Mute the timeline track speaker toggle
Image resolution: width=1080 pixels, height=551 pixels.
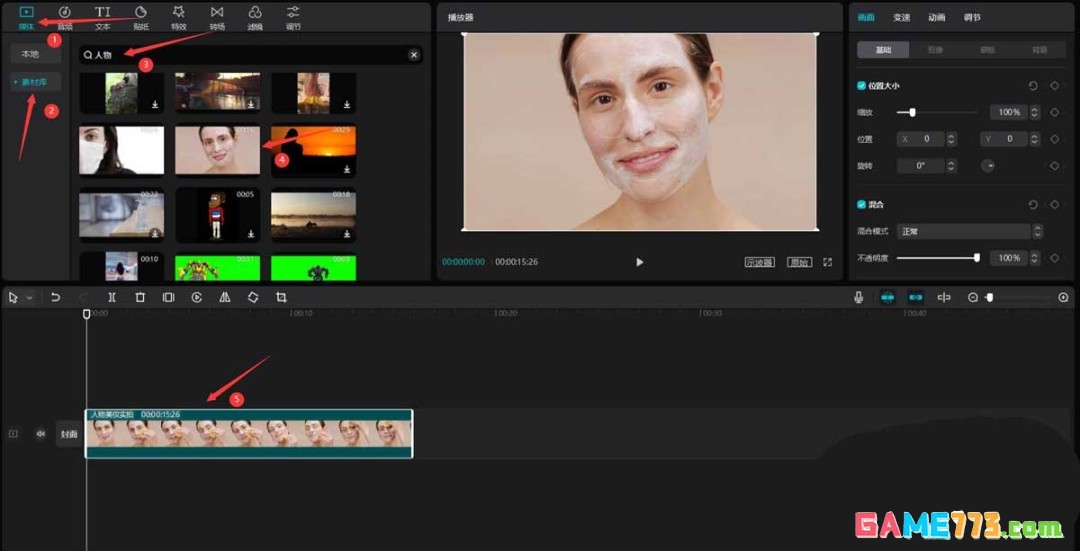click(41, 434)
